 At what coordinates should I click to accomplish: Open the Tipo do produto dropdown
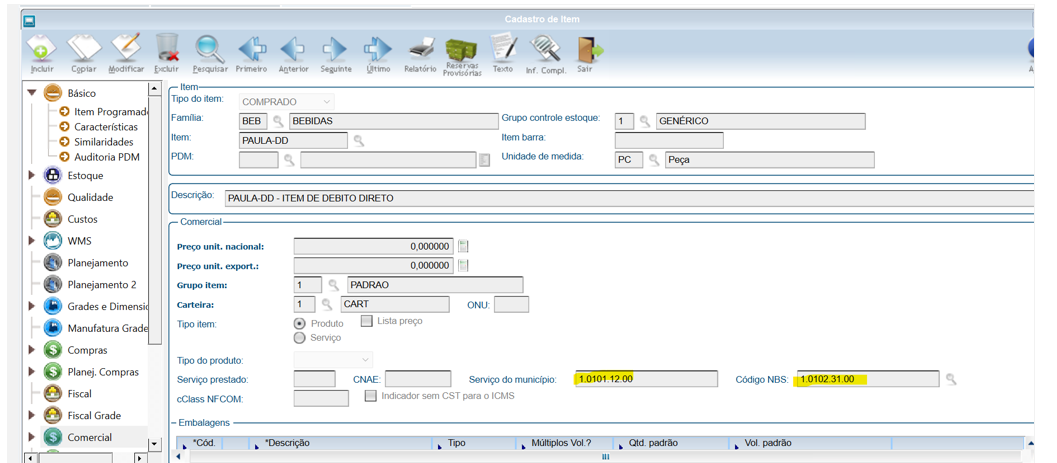333,359
